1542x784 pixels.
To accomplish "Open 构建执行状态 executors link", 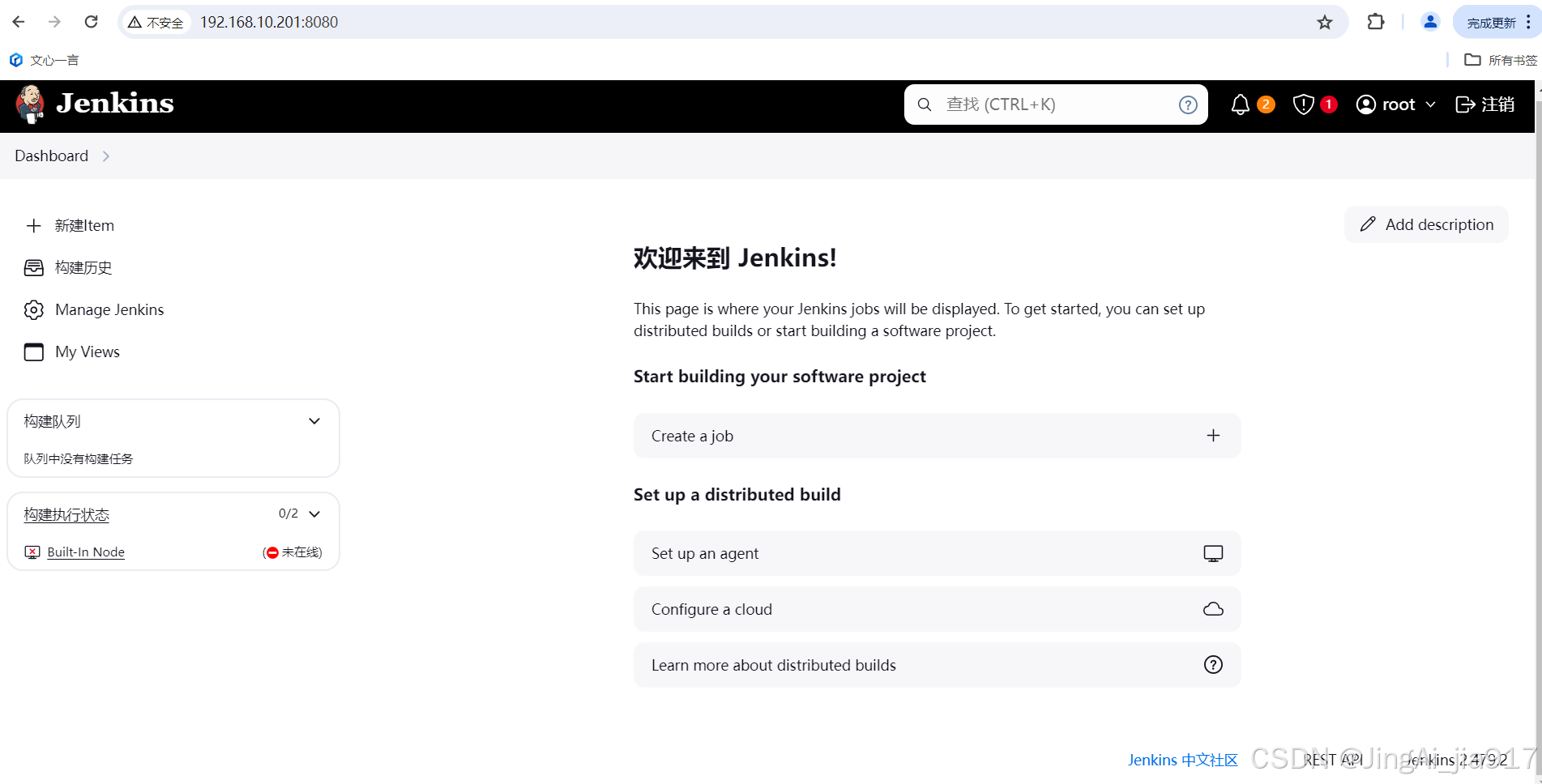I will (x=66, y=514).
